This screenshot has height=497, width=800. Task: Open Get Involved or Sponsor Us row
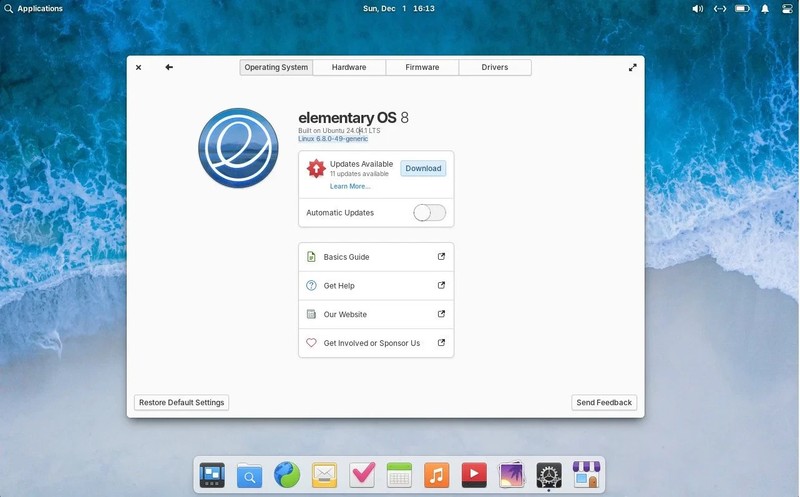[376, 343]
